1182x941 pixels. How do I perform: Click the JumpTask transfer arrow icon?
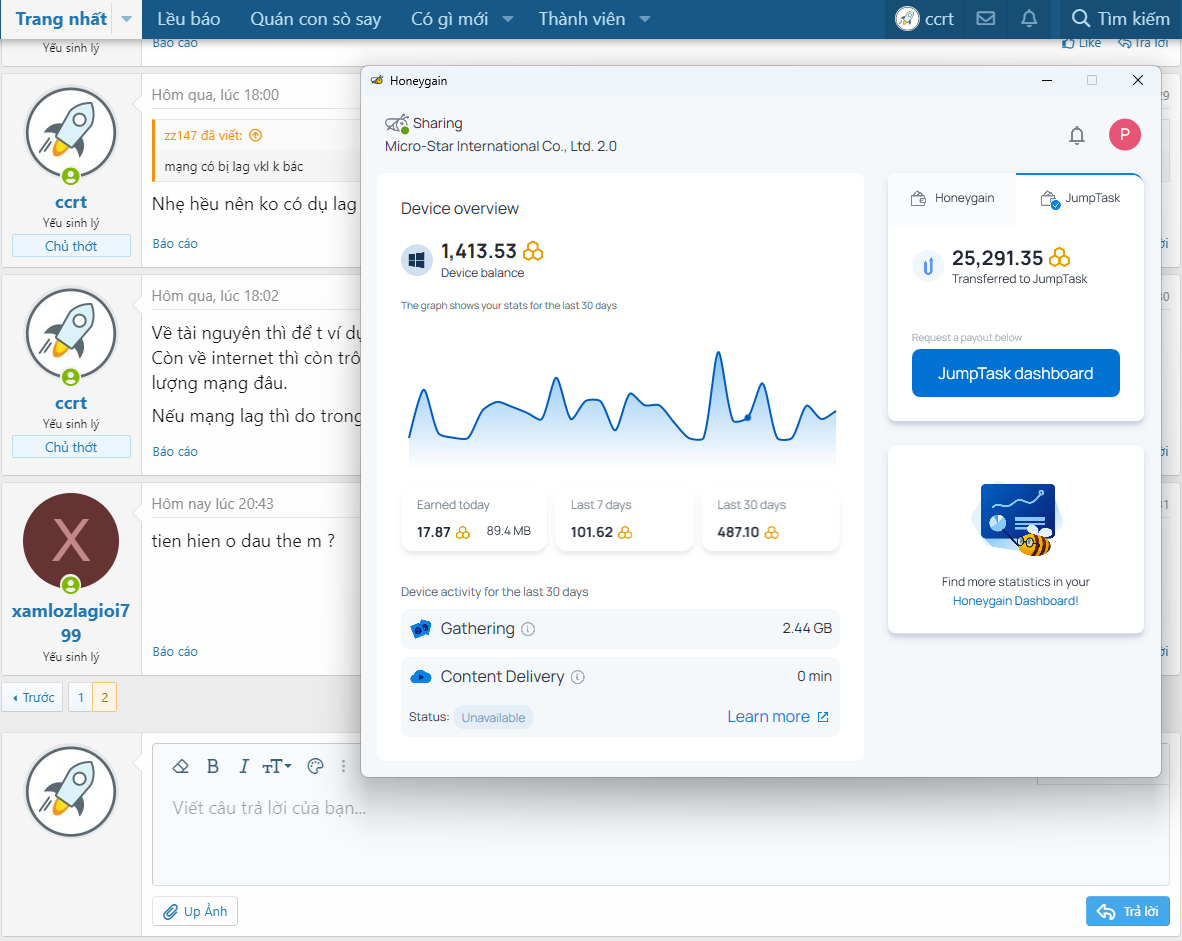point(927,265)
